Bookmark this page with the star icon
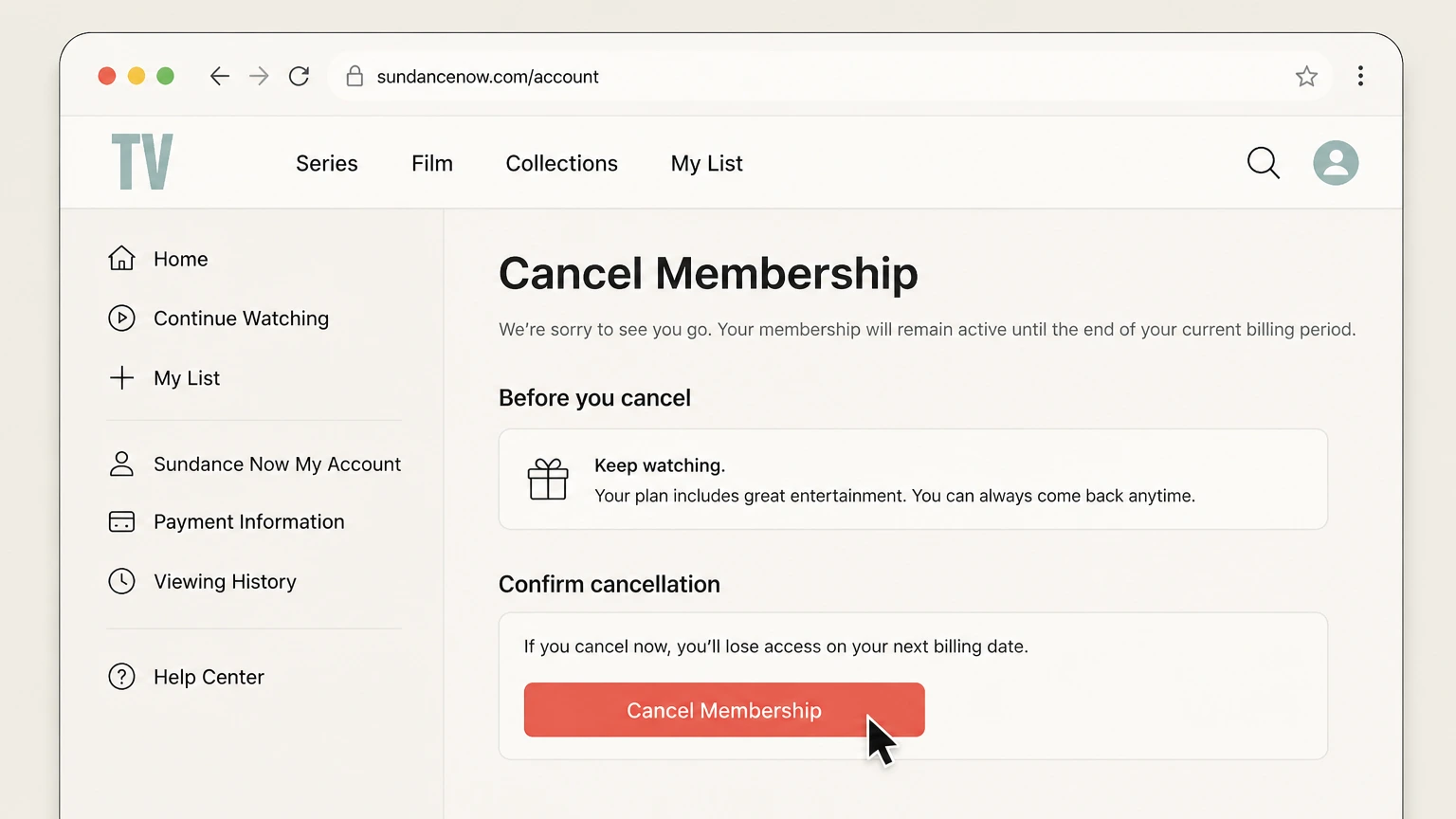Screen dimensions: 1456x819 tap(1306, 77)
